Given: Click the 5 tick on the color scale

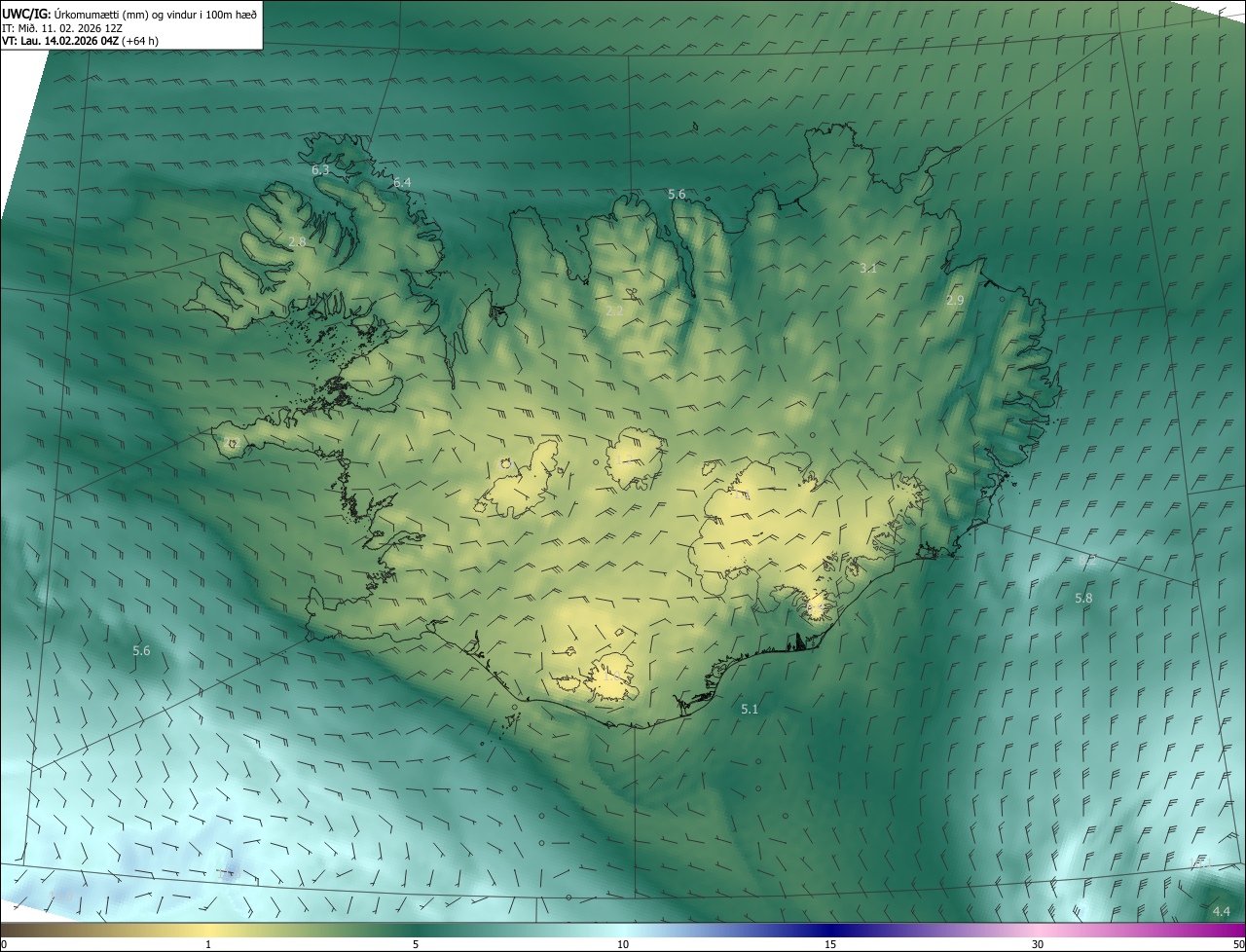Looking at the screenshot, I should pos(416,944).
